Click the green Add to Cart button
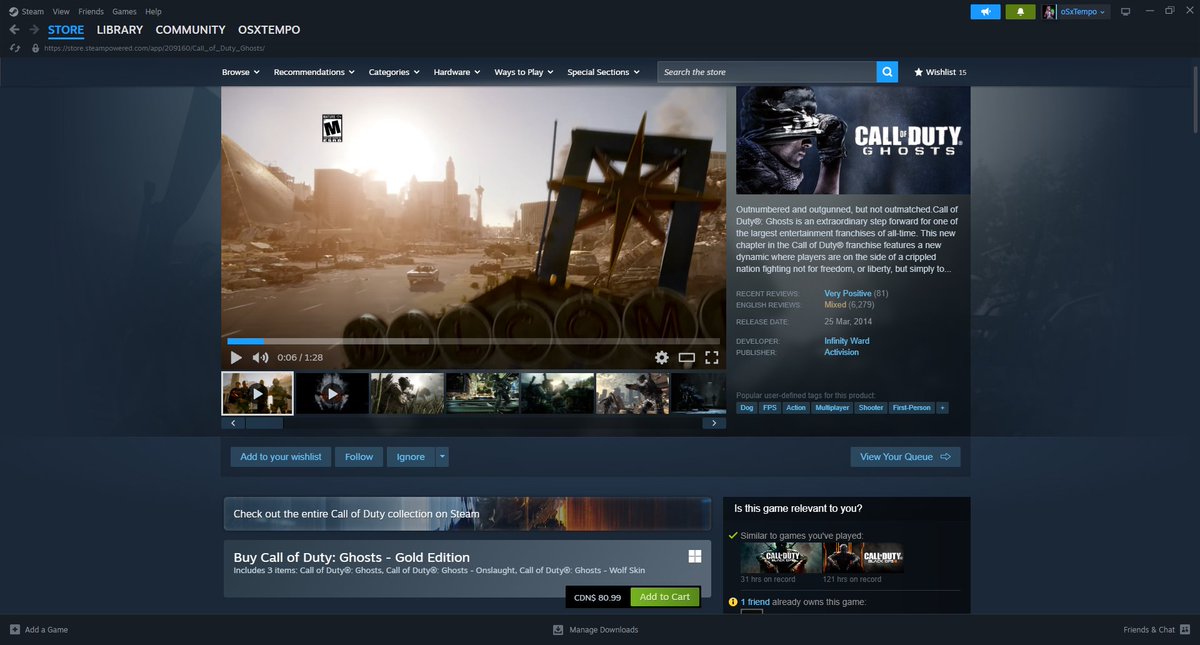Image resolution: width=1200 pixels, height=645 pixels. click(x=665, y=597)
